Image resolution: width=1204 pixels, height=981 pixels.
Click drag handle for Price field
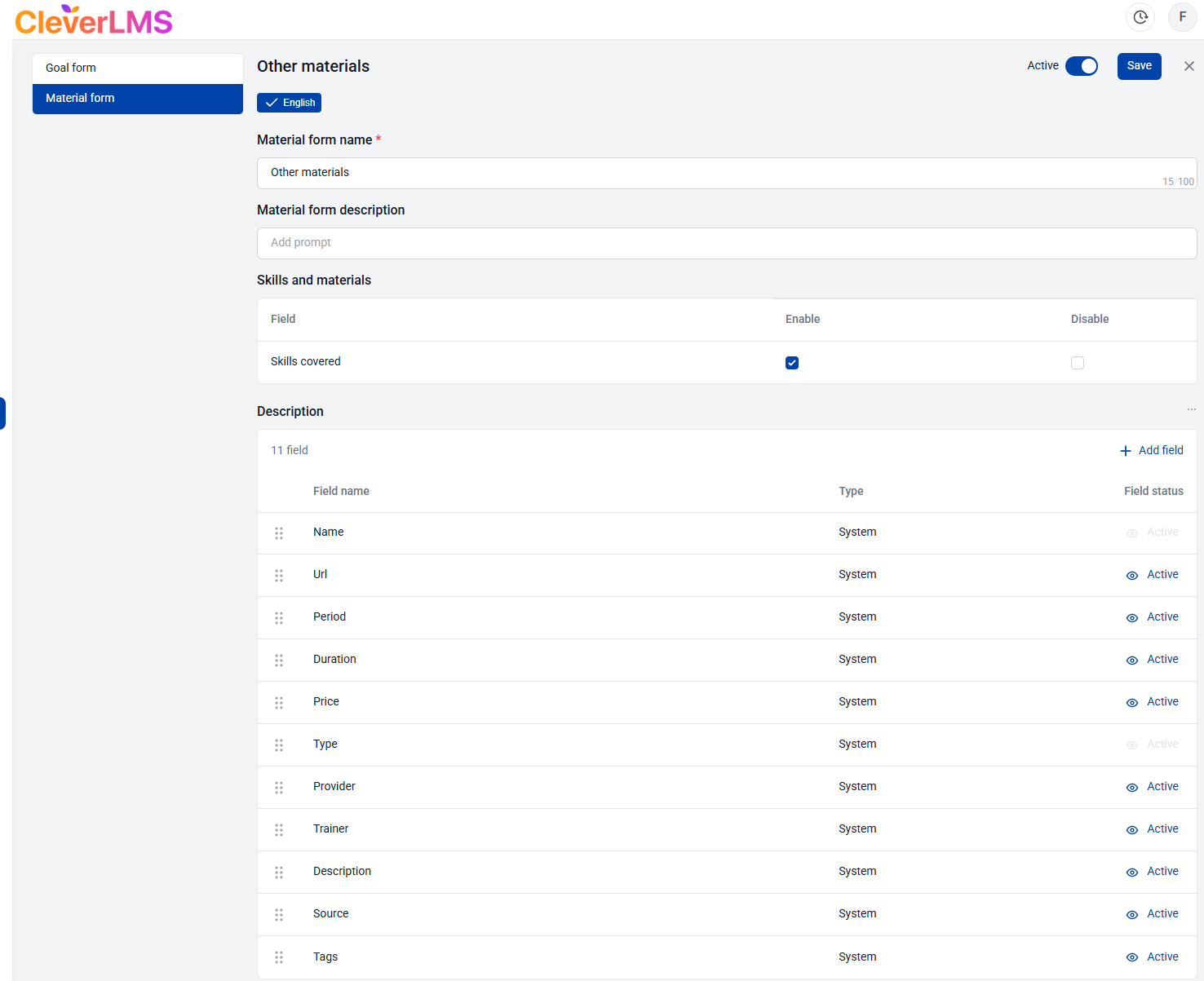pyautogui.click(x=279, y=703)
